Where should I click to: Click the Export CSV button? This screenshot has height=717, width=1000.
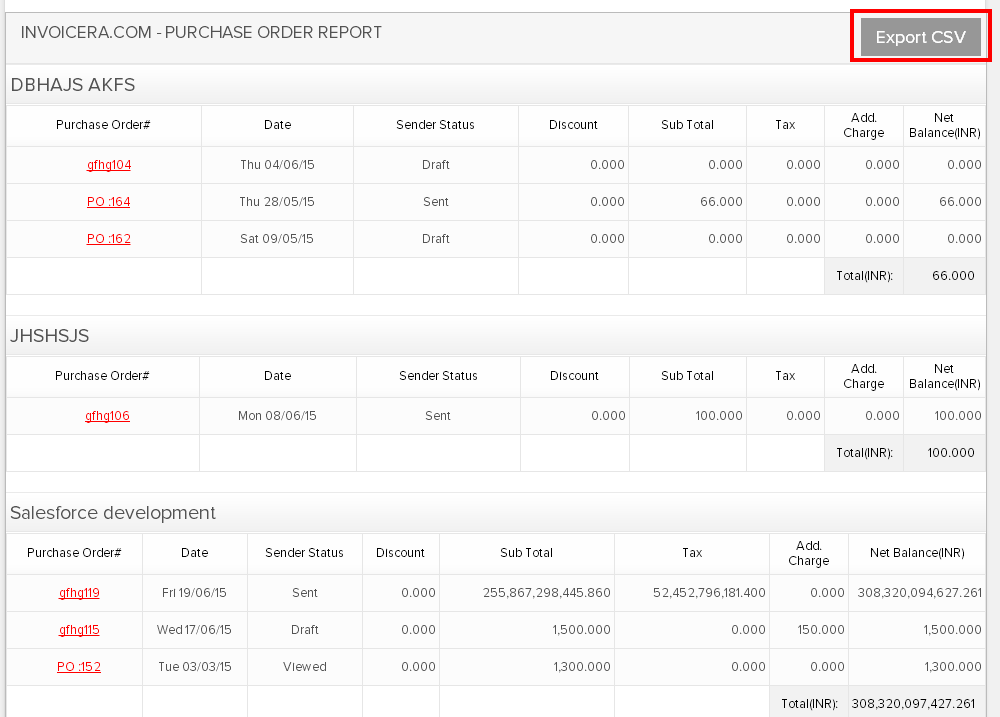[x=920, y=37]
